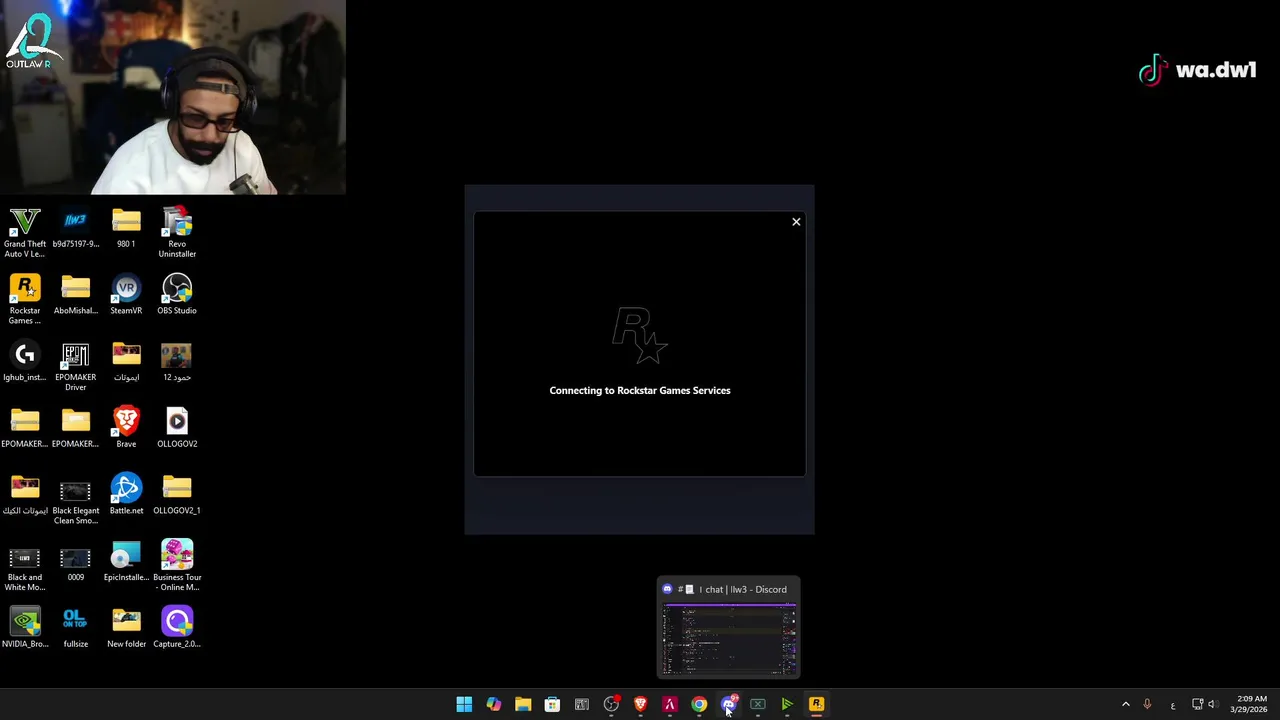This screenshot has height=720, width=1280.
Task: Click the microphone tray icon
Action: point(1147,704)
